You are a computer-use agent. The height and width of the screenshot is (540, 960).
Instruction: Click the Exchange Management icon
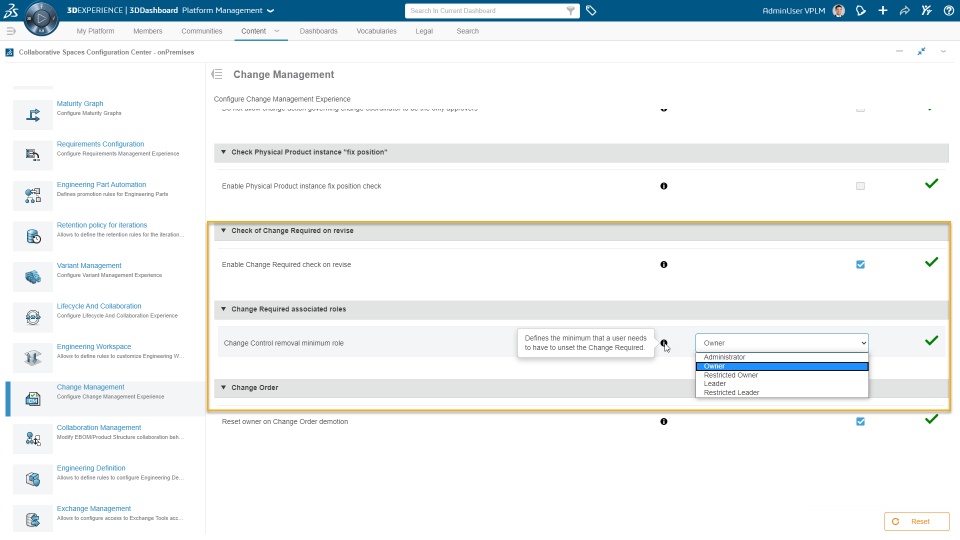pyautogui.click(x=33, y=520)
